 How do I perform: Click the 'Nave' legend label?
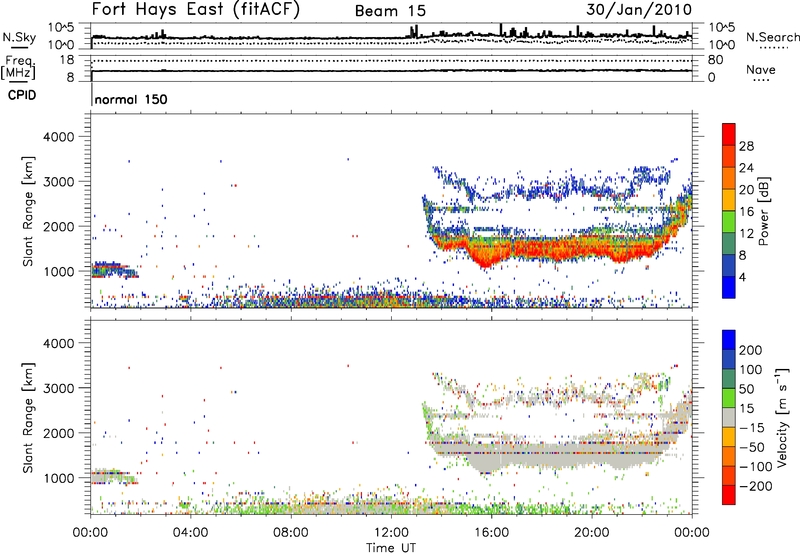(761, 70)
